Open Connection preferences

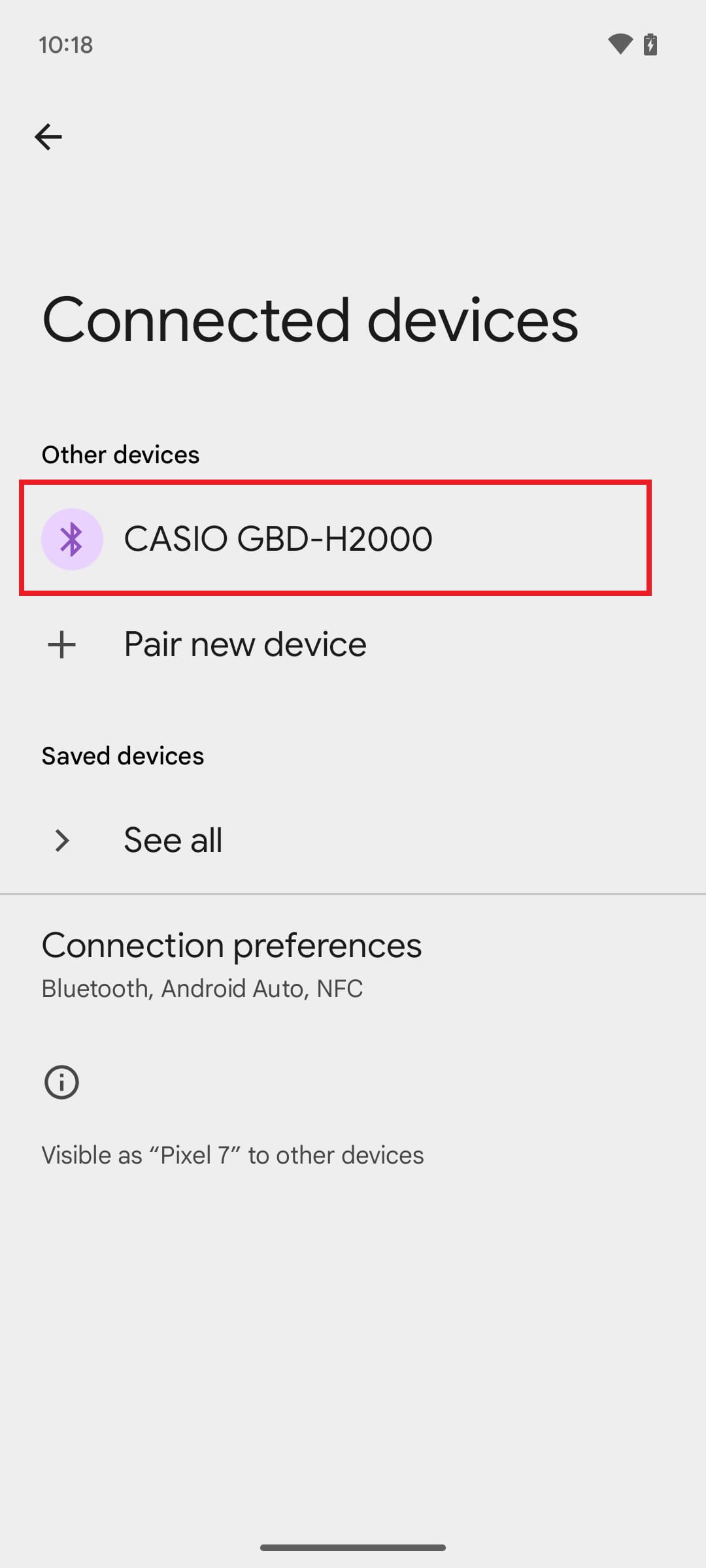click(x=231, y=945)
